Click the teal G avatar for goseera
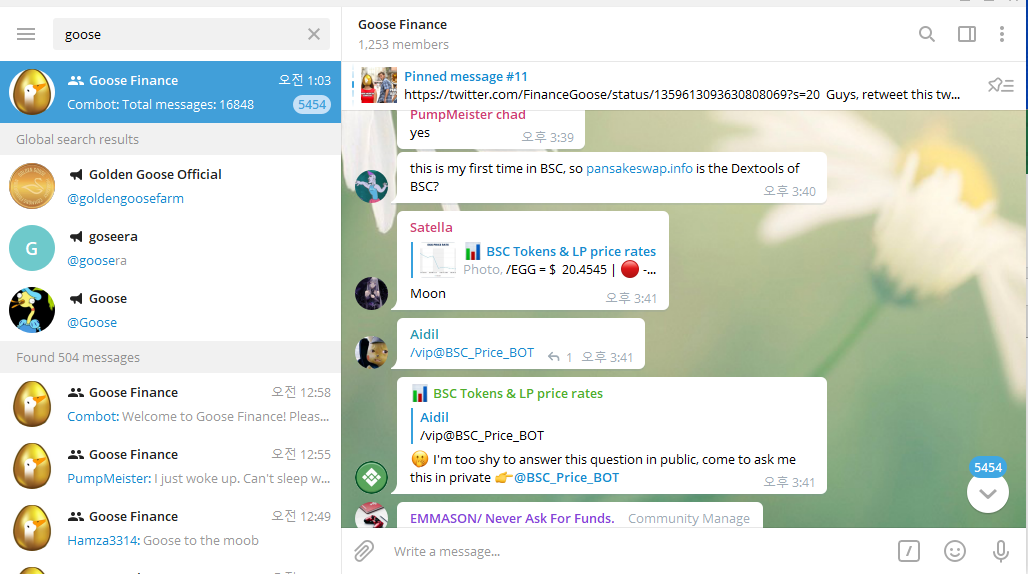This screenshot has height=574, width=1028. [x=32, y=248]
